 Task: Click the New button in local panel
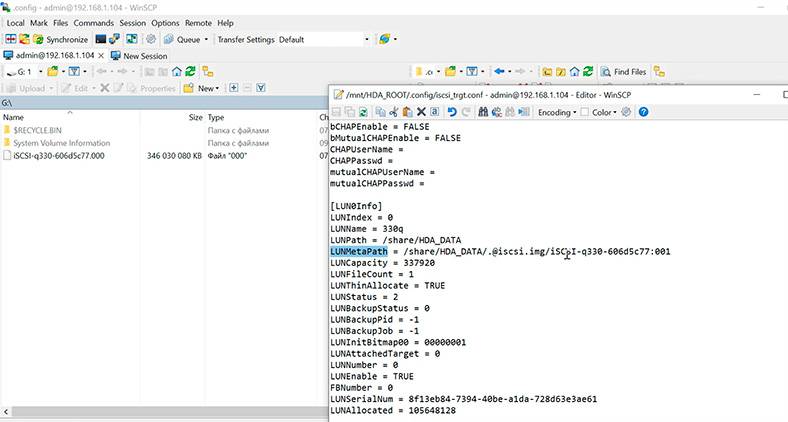(x=202, y=88)
